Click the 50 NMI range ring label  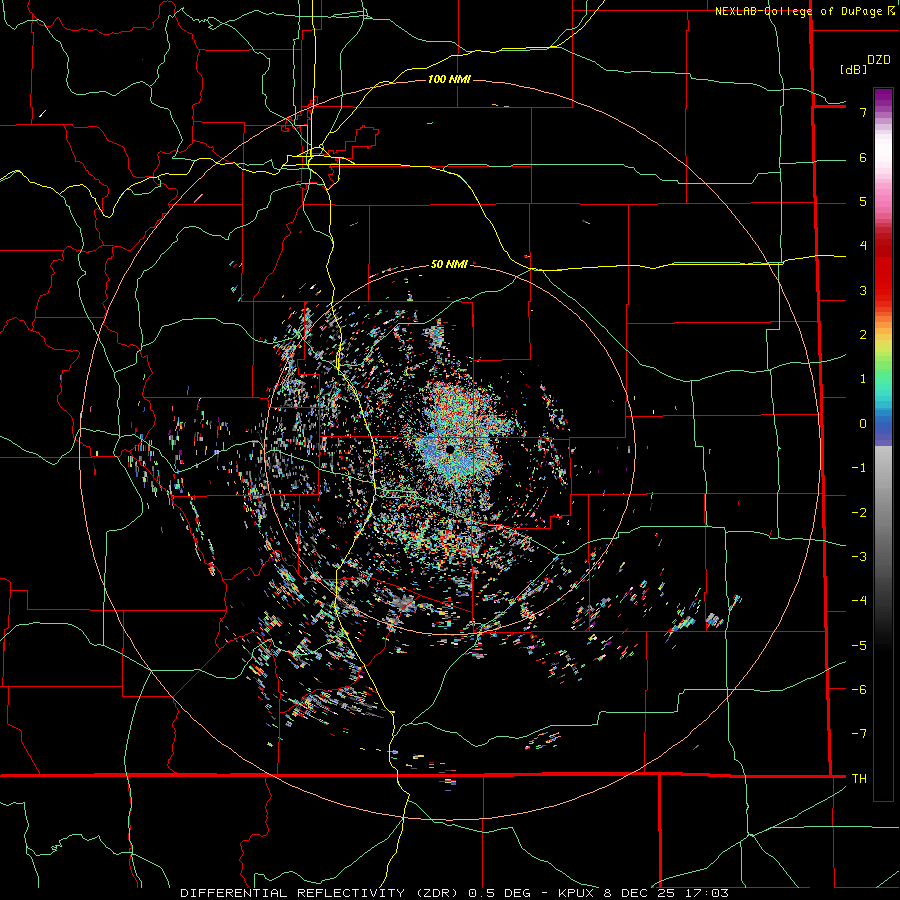[x=449, y=264]
